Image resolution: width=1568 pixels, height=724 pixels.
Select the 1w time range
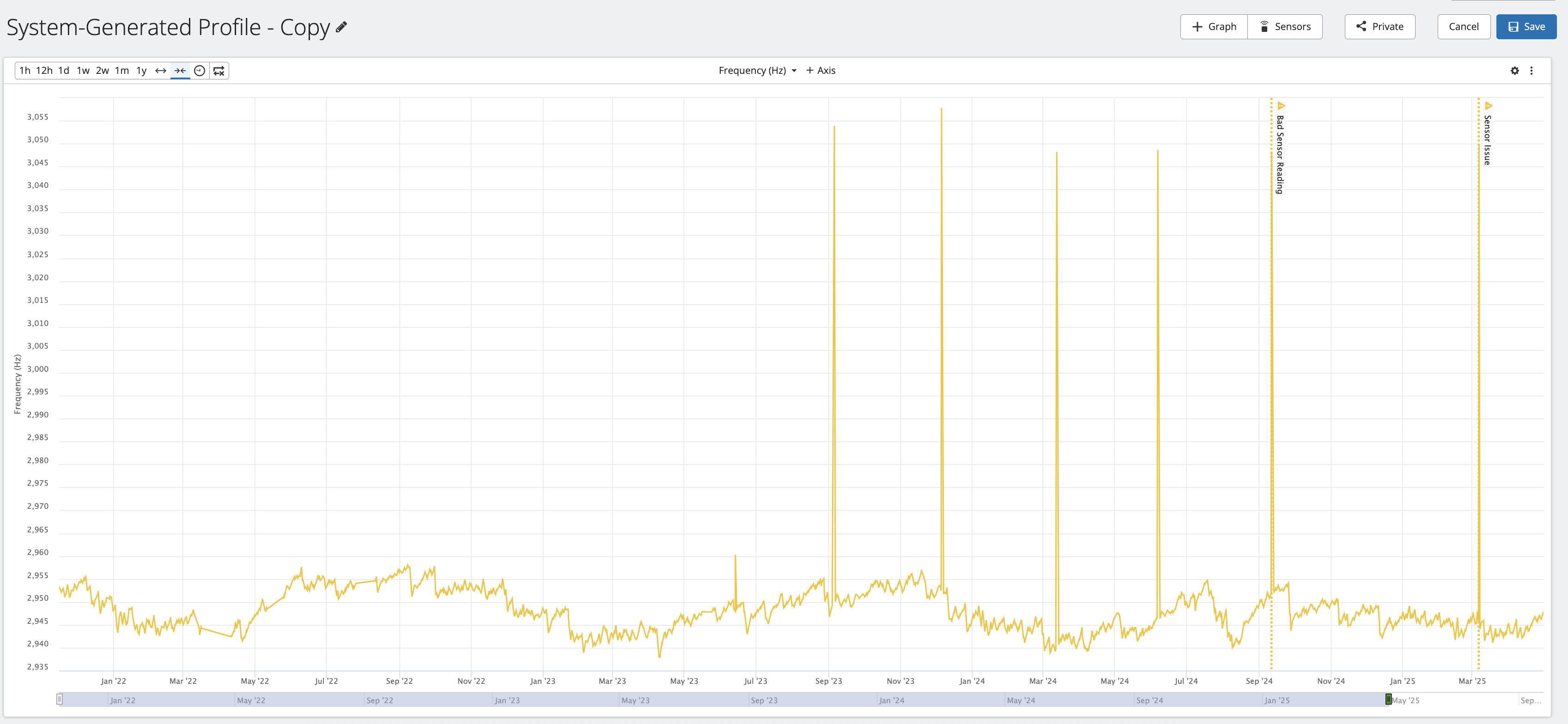(83, 71)
